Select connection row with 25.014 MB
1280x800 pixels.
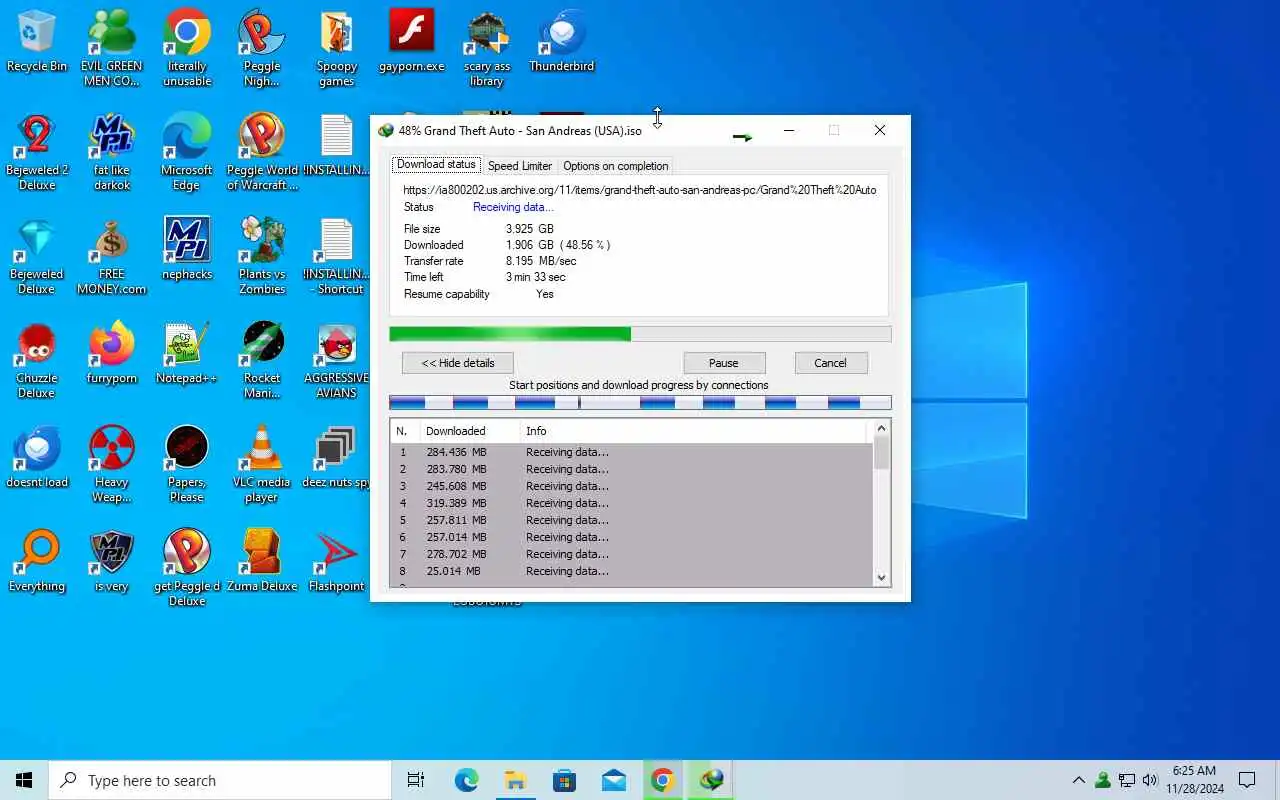631,571
